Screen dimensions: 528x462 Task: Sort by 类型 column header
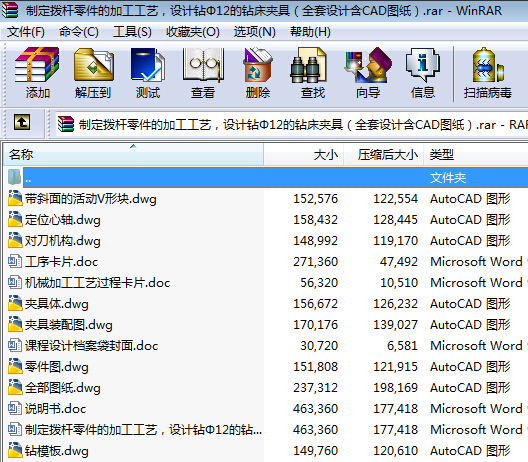[476, 155]
